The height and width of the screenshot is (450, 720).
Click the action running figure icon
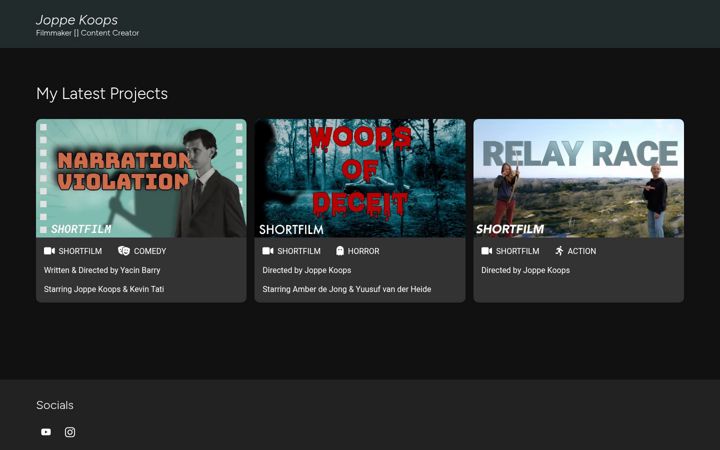(x=559, y=251)
